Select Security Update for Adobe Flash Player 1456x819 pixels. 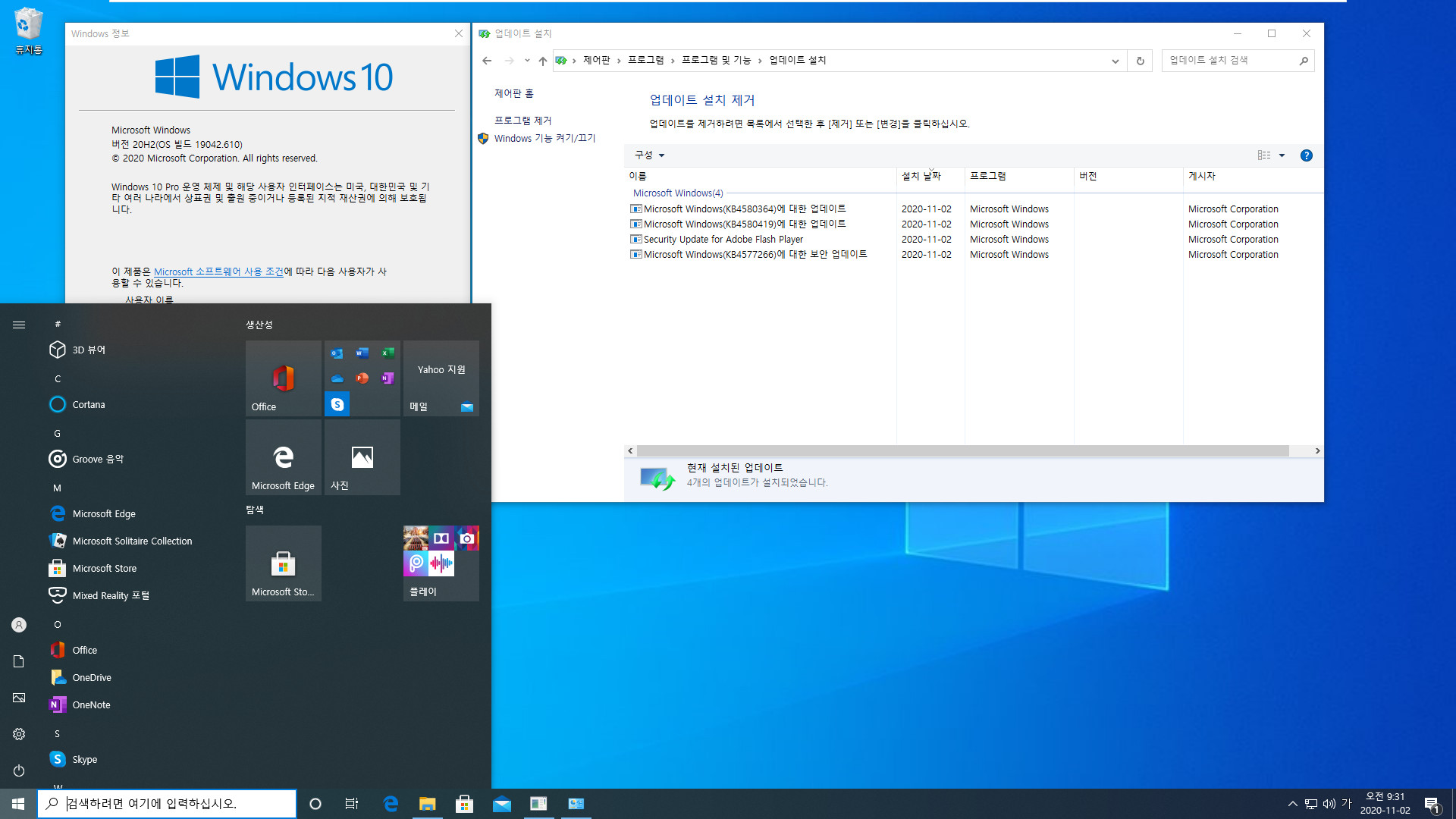tap(974, 239)
